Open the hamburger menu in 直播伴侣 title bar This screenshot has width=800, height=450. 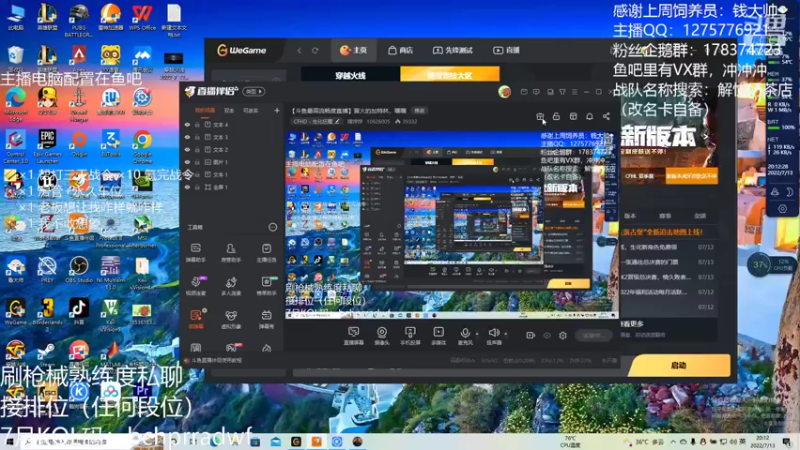click(x=574, y=92)
